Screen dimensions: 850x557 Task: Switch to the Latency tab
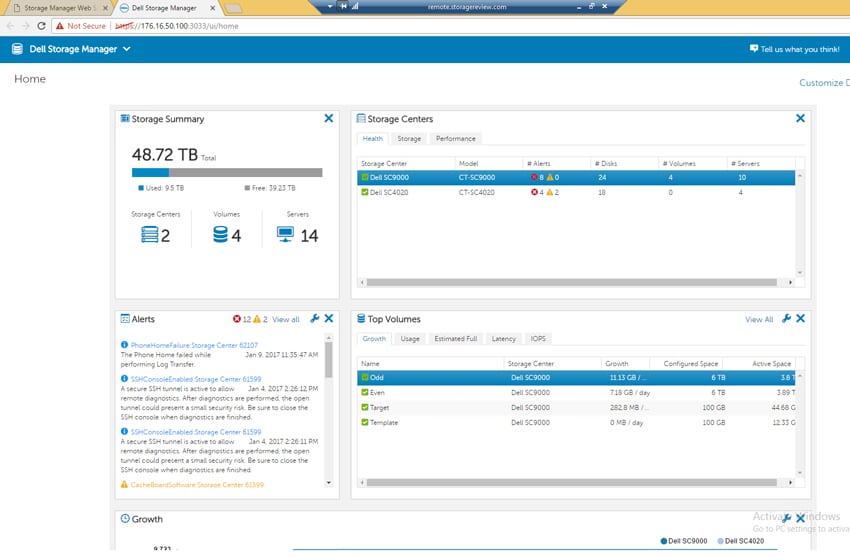tap(504, 339)
